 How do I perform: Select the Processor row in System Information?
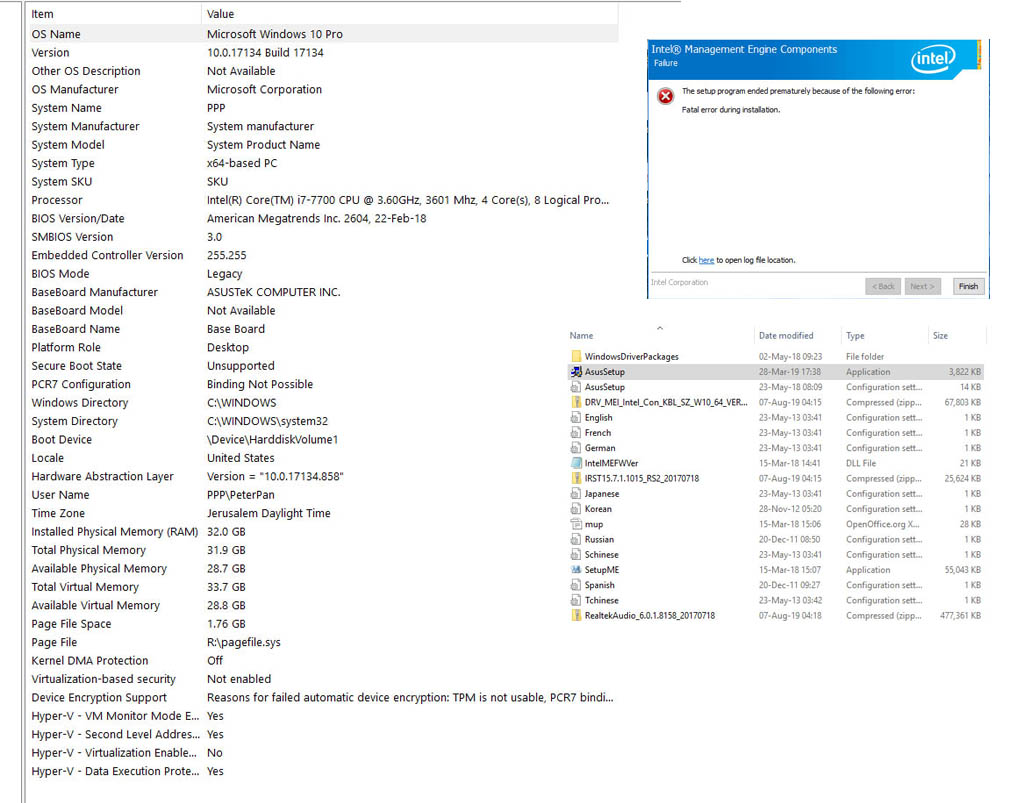[x=57, y=200]
